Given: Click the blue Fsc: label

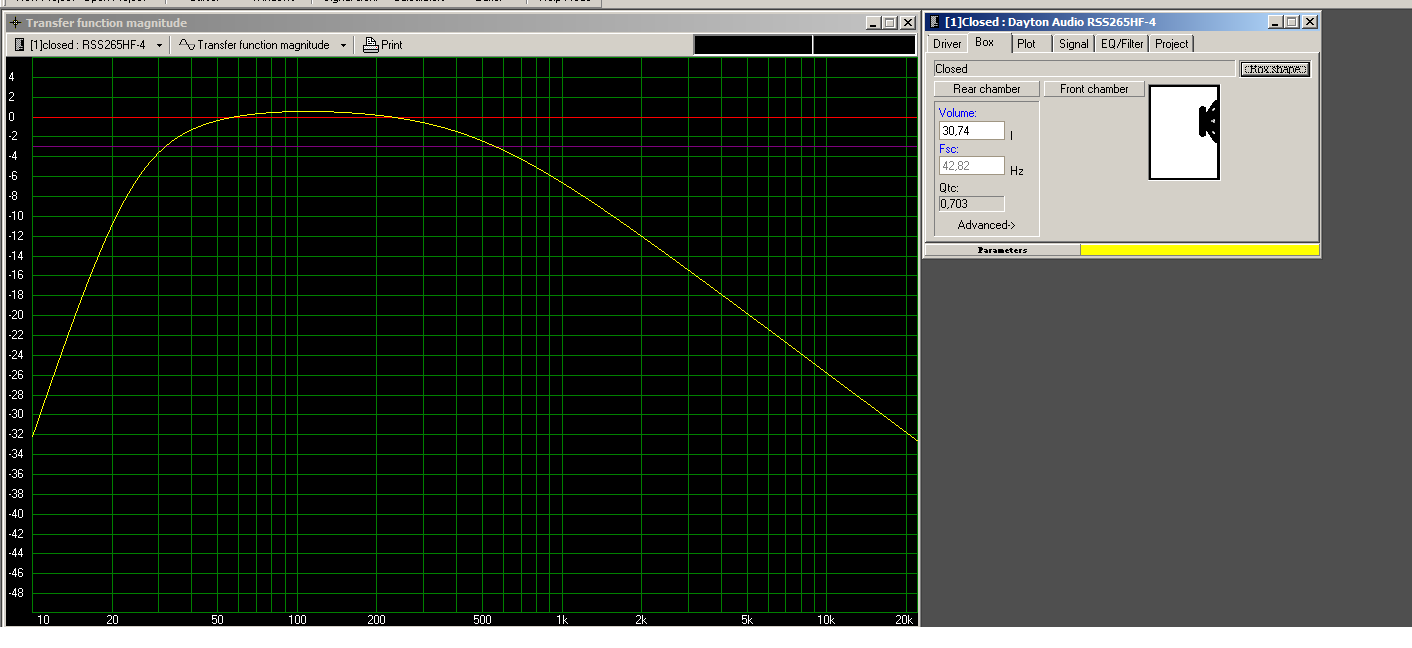Looking at the screenshot, I should 950,149.
